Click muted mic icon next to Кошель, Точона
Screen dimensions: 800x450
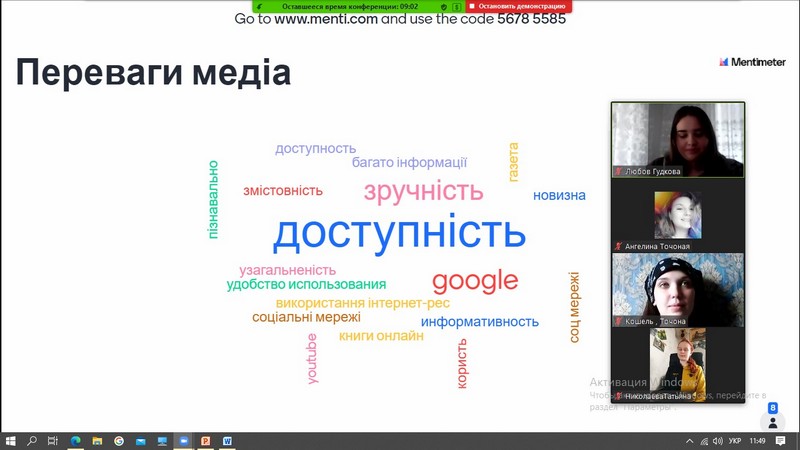coord(618,321)
